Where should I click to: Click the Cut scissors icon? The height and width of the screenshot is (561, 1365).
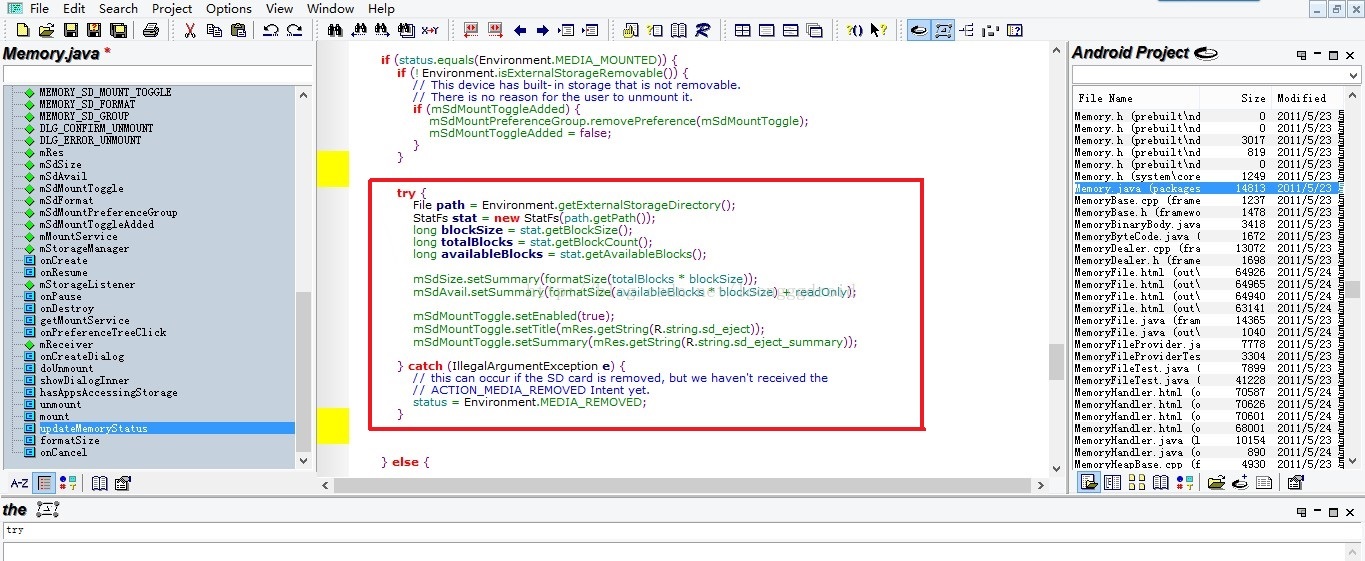189,30
